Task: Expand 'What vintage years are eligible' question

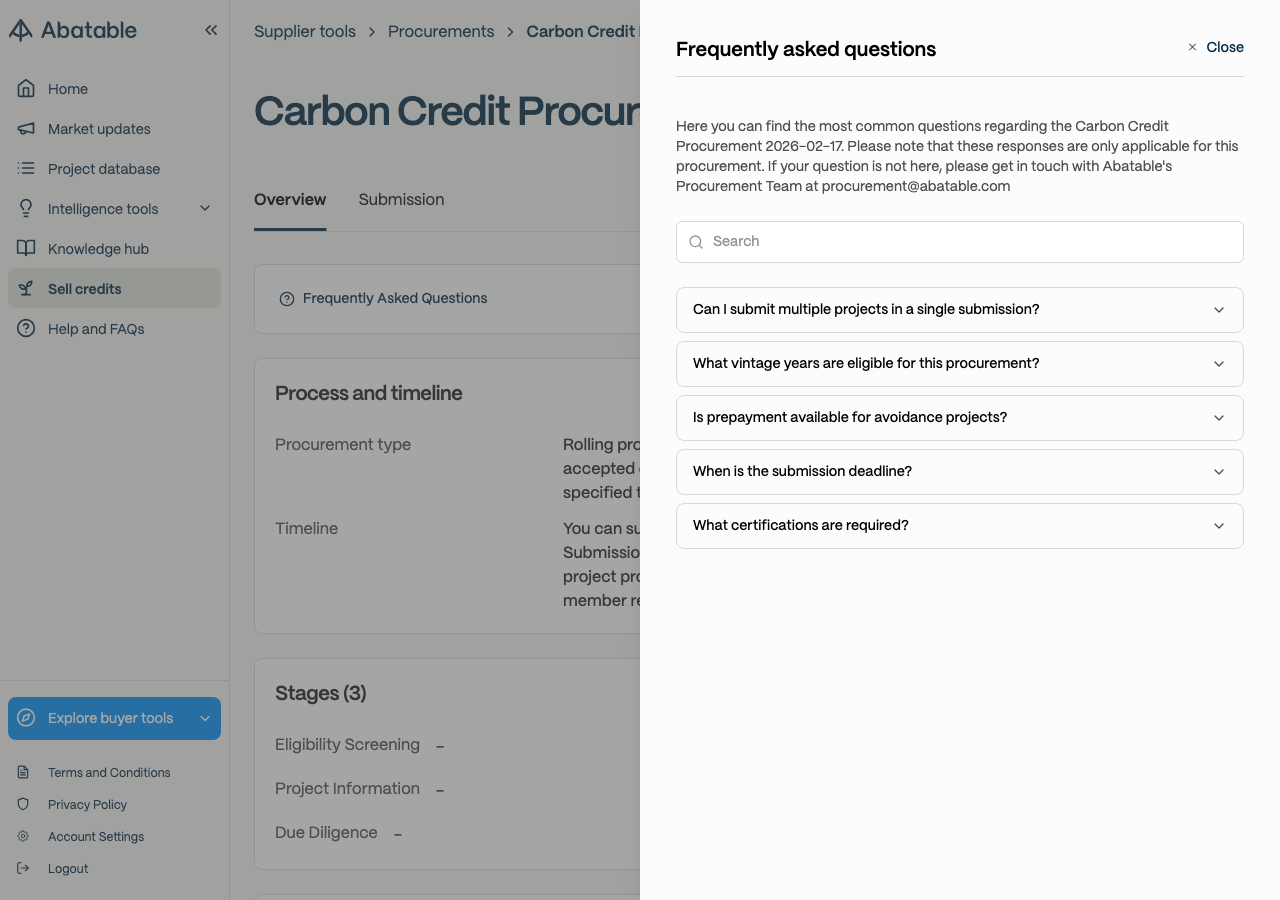Action: (x=960, y=364)
